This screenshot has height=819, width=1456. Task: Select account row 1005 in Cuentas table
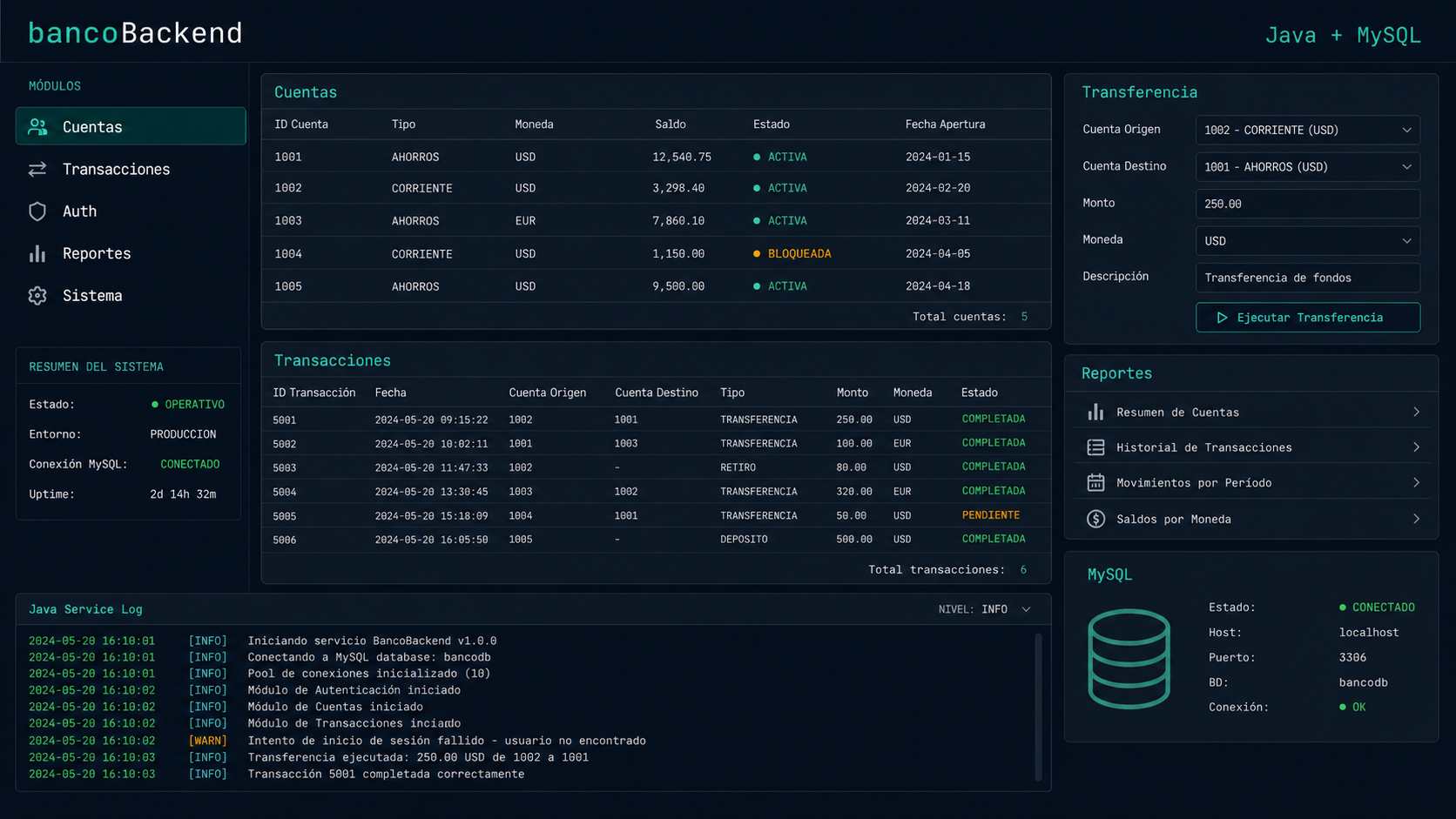pyautogui.click(x=656, y=286)
